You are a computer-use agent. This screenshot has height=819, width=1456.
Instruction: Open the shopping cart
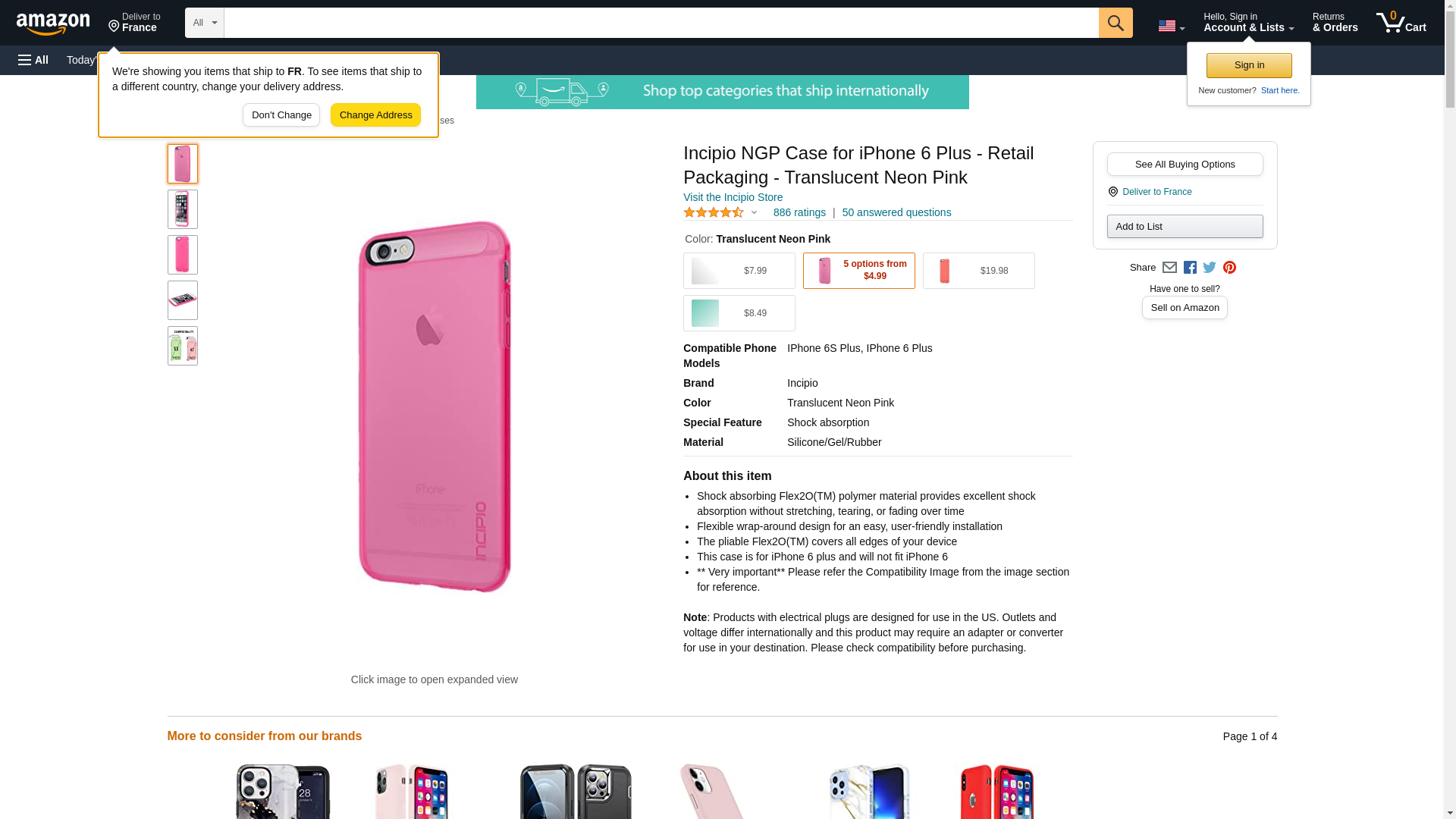(1401, 23)
